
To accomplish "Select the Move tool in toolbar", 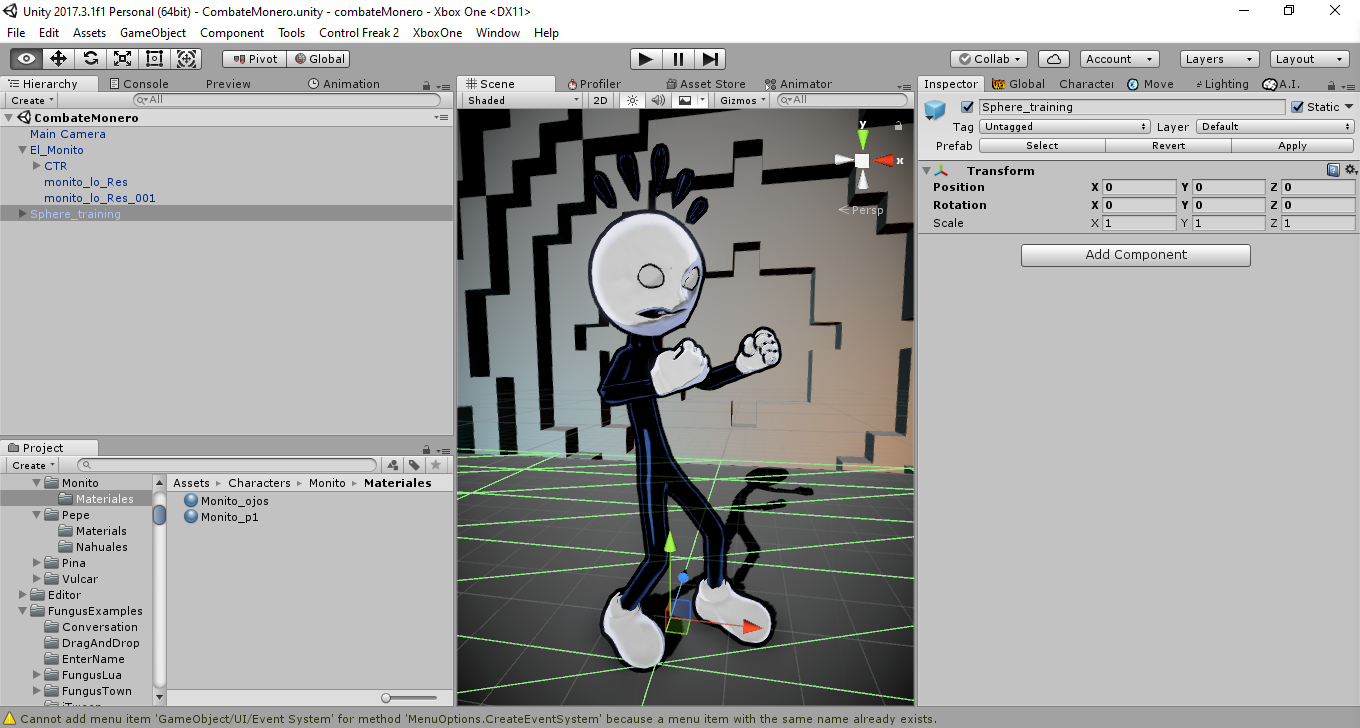I will tap(59, 59).
